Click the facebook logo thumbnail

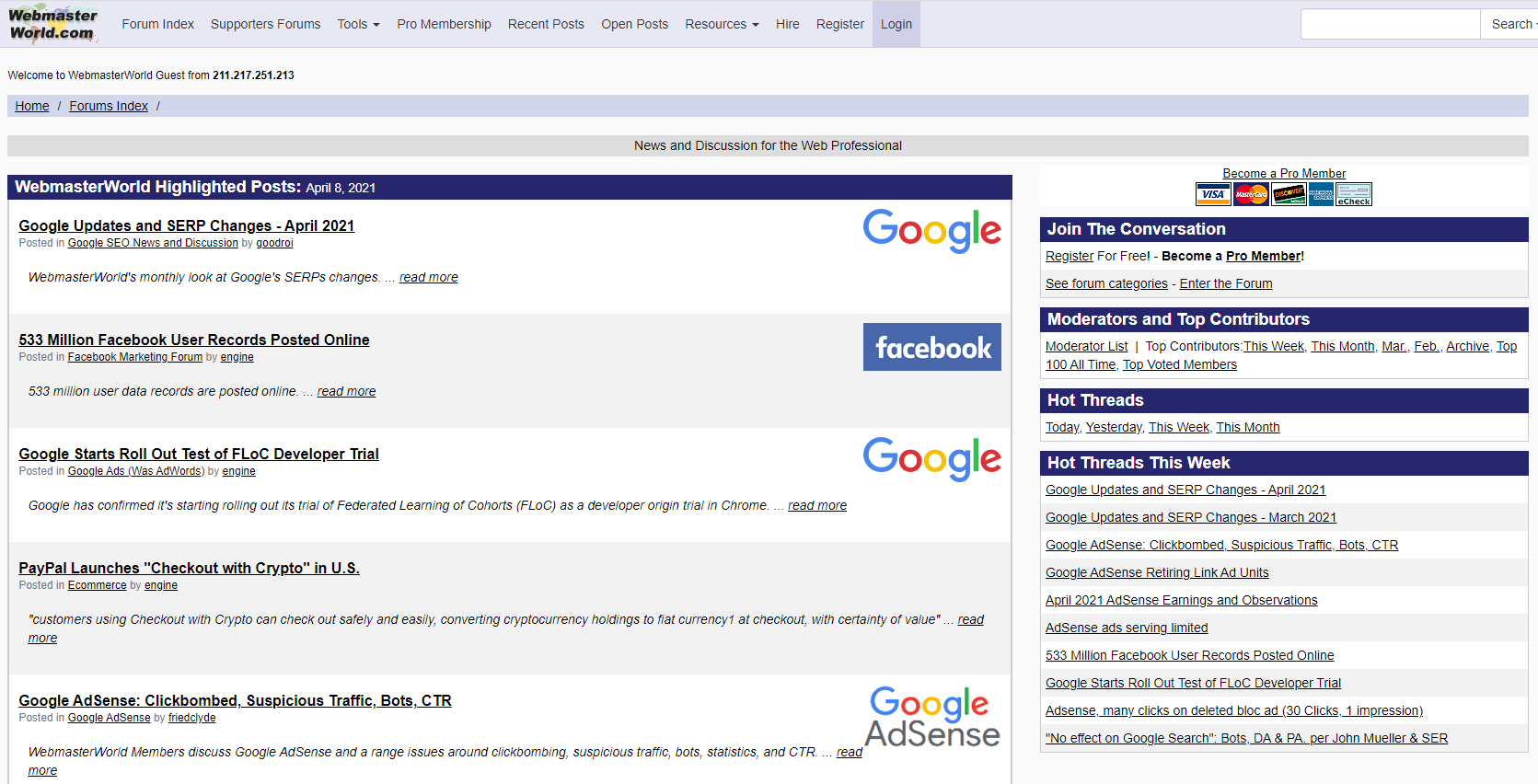[931, 347]
